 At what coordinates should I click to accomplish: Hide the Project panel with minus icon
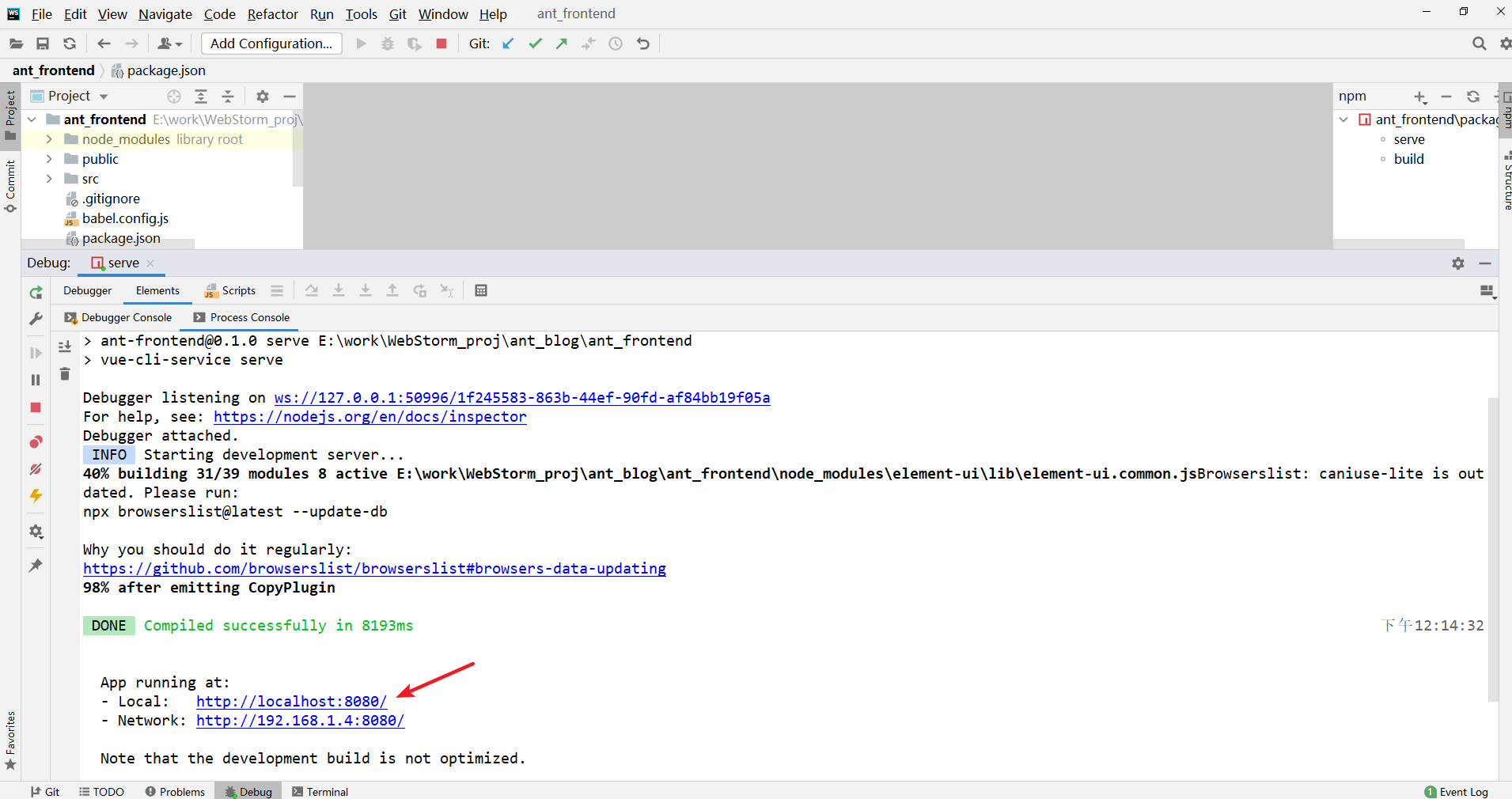click(x=290, y=97)
